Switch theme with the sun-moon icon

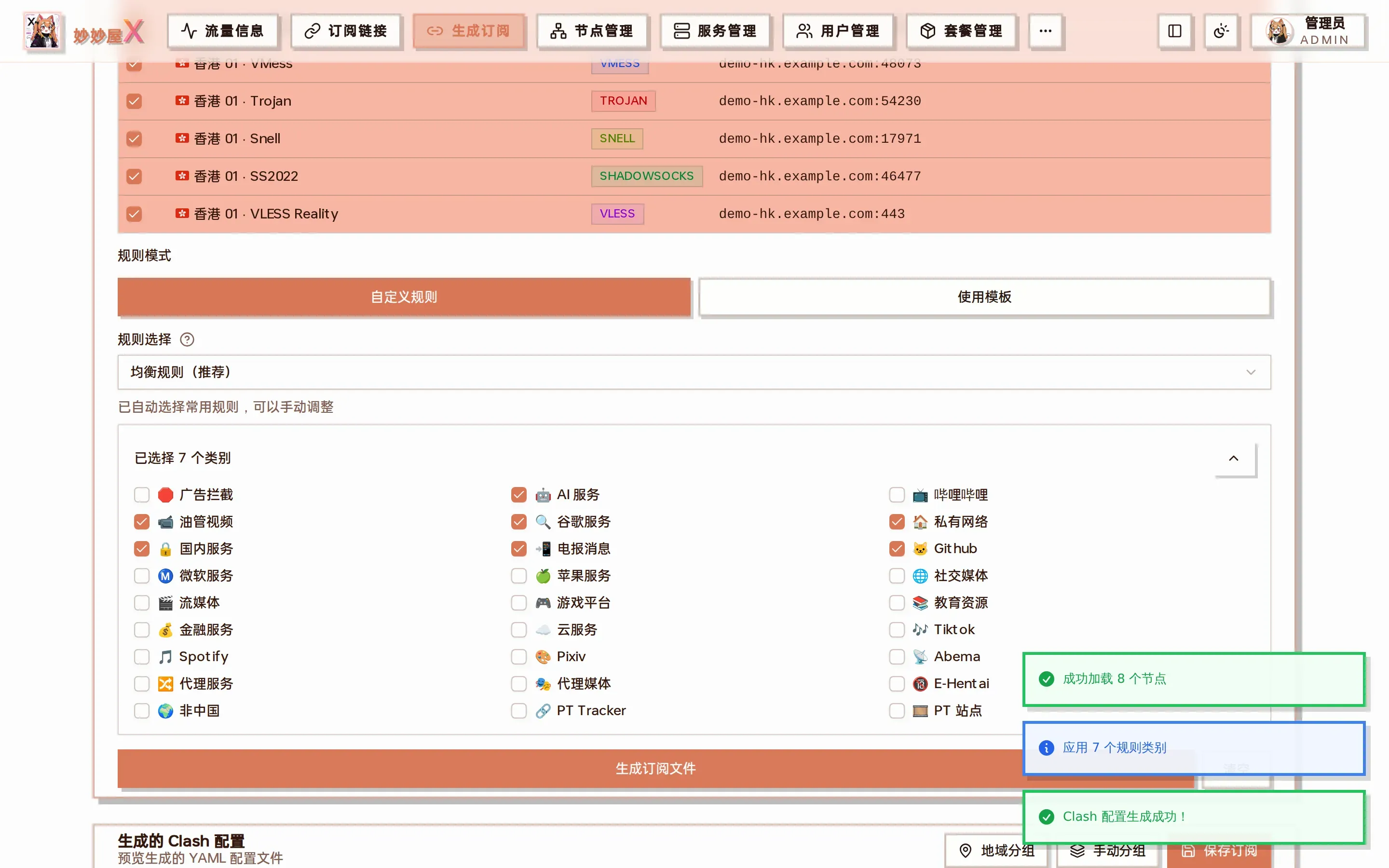[x=1221, y=31]
